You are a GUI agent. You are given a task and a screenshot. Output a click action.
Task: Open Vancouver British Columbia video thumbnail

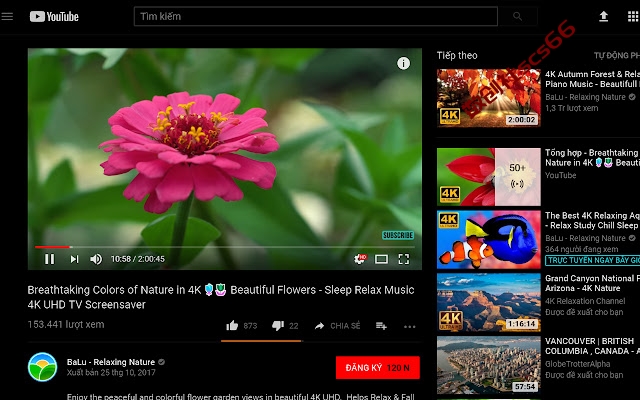pos(489,365)
